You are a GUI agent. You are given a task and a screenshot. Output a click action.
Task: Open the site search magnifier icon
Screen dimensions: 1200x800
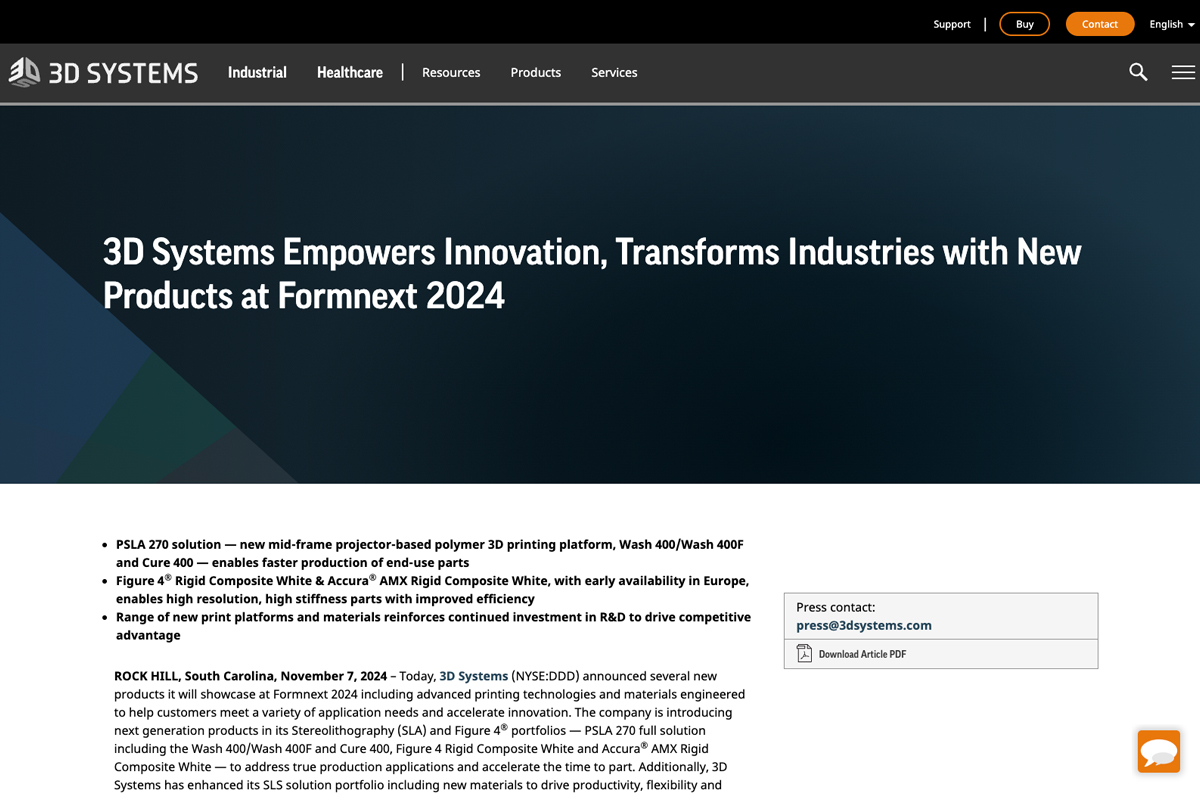[x=1138, y=72]
